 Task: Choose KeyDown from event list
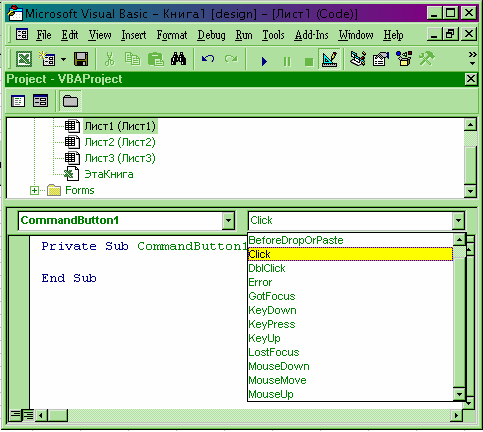[x=351, y=310]
